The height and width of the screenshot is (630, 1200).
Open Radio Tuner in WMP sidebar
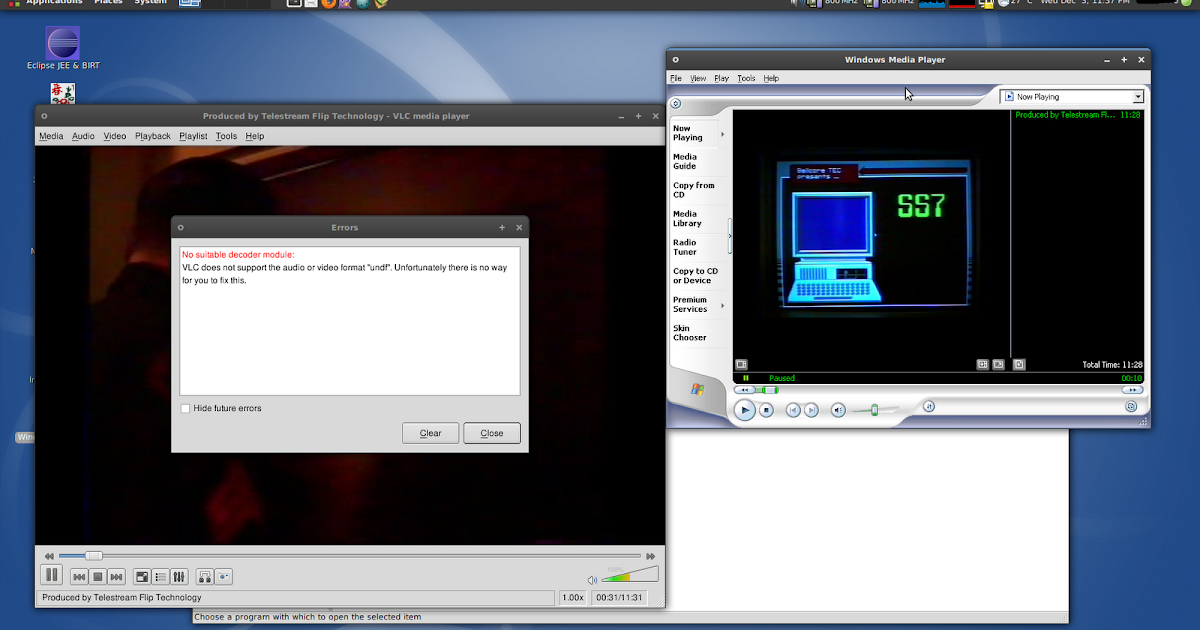pyautogui.click(x=692, y=247)
